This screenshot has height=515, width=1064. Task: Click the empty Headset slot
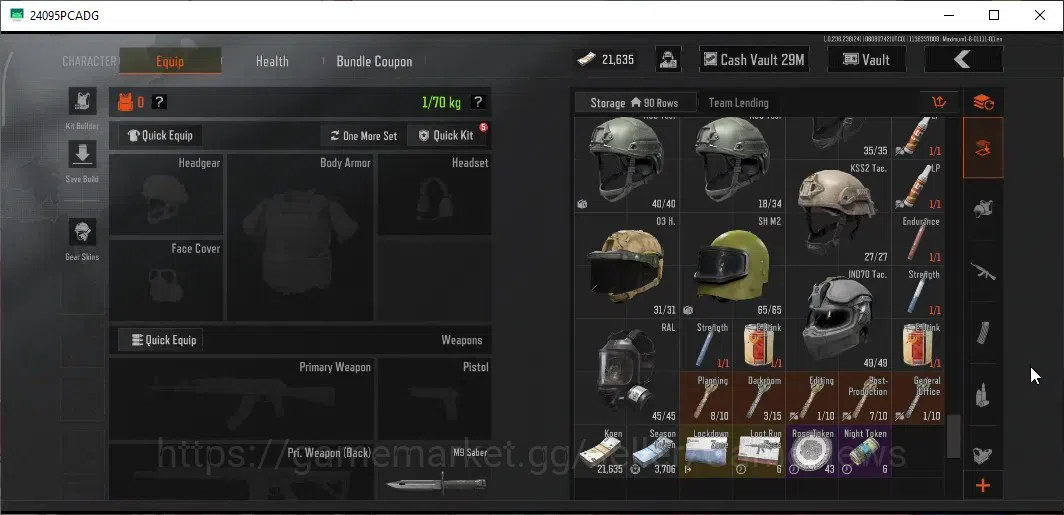(434, 194)
